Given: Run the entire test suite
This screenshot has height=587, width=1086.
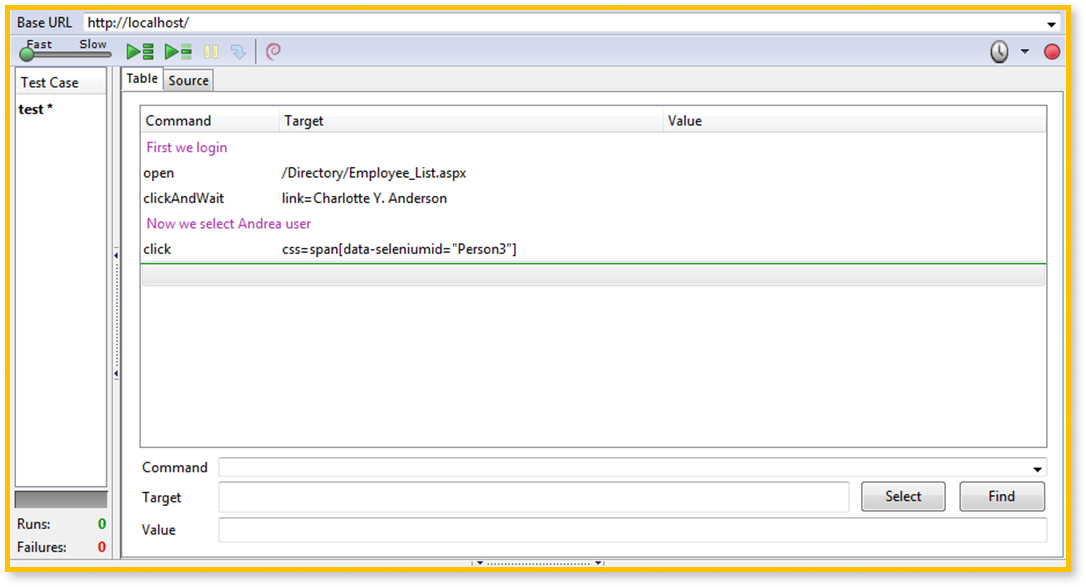Looking at the screenshot, I should click(140, 51).
